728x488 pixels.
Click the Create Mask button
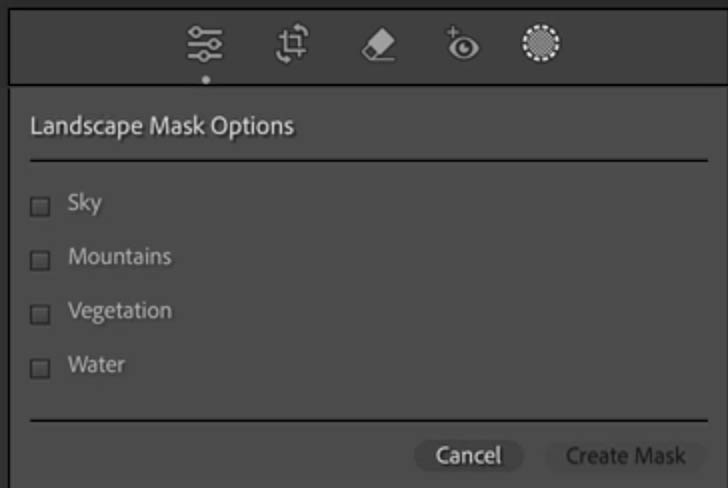(625, 455)
